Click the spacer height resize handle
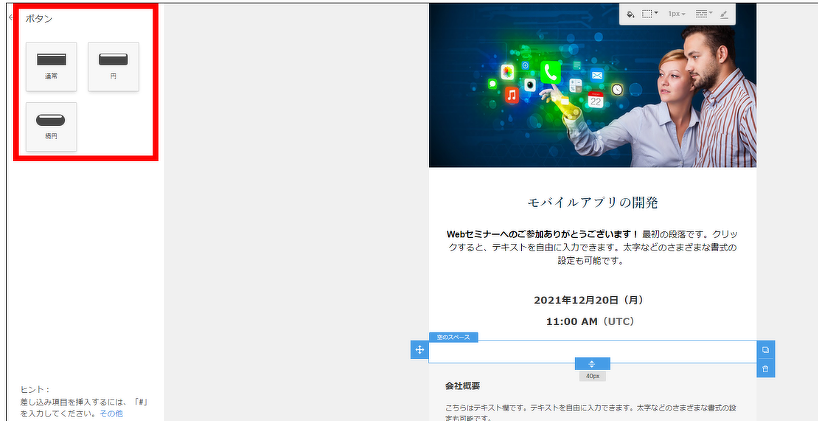 click(592, 363)
